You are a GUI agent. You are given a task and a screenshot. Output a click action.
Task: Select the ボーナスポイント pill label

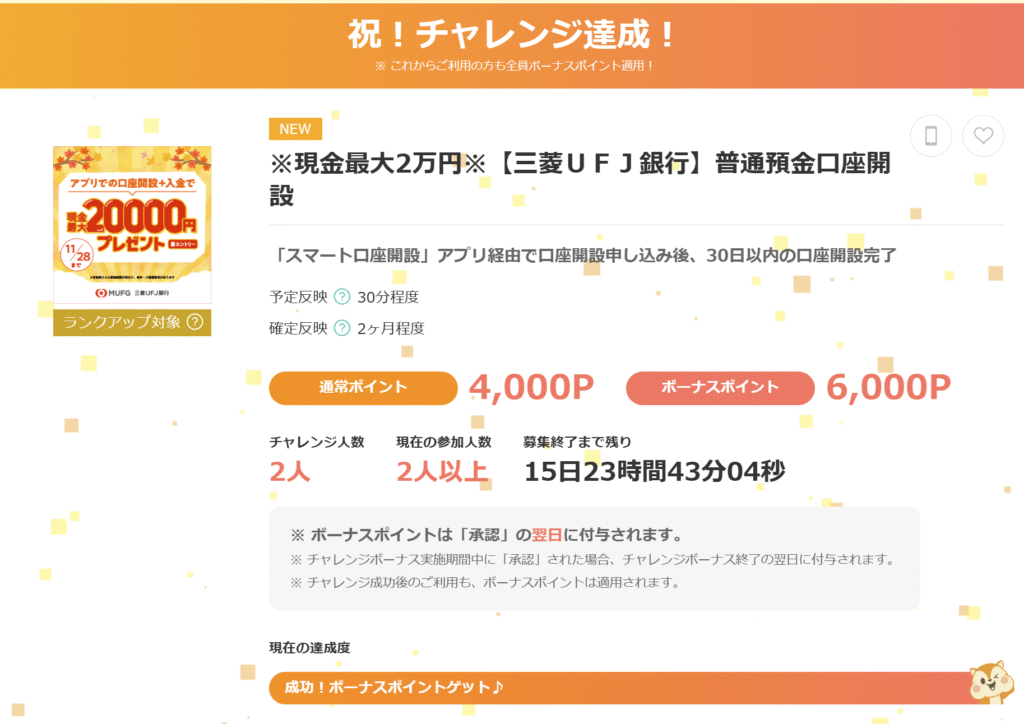click(x=720, y=388)
